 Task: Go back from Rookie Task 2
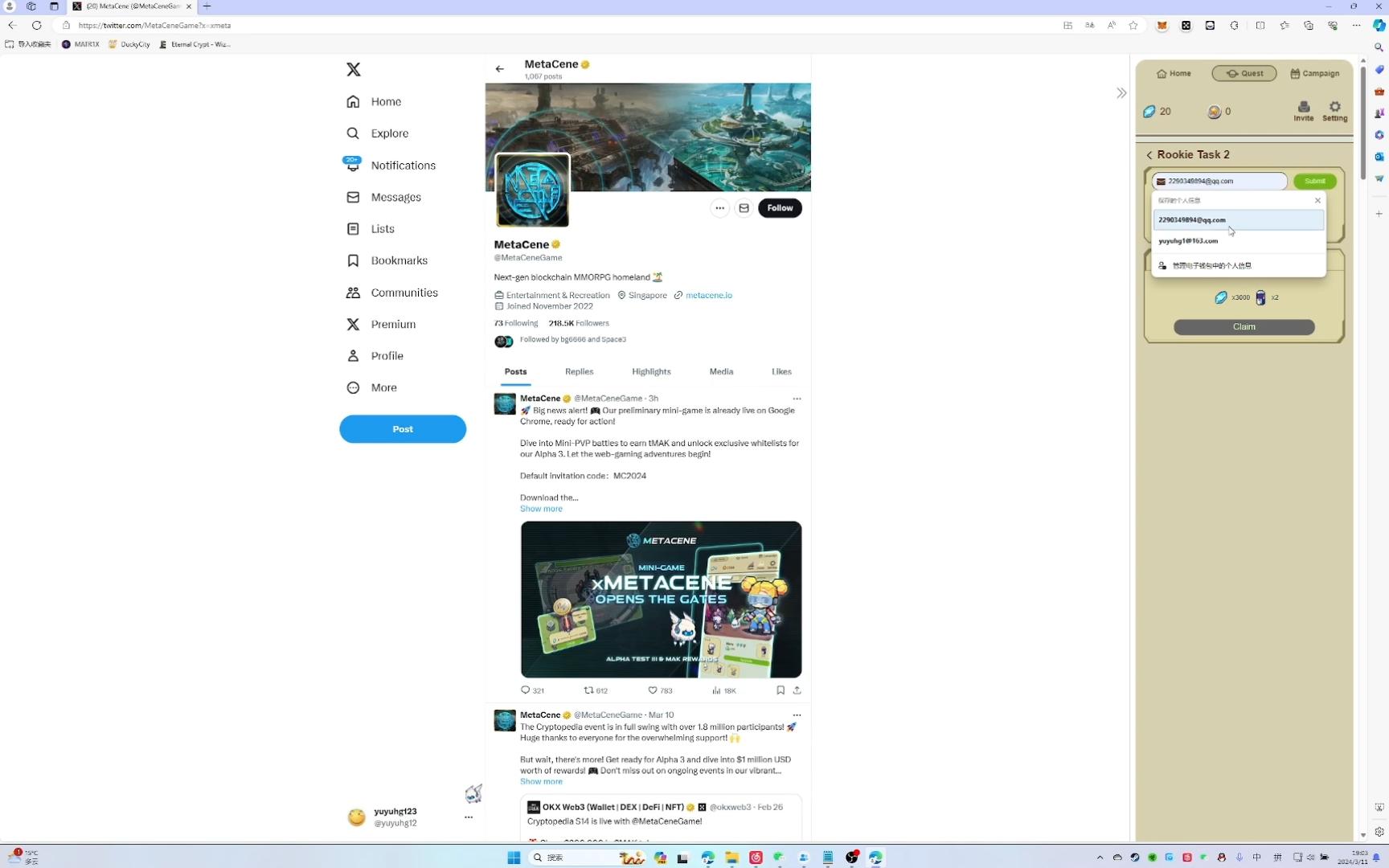tap(1149, 155)
